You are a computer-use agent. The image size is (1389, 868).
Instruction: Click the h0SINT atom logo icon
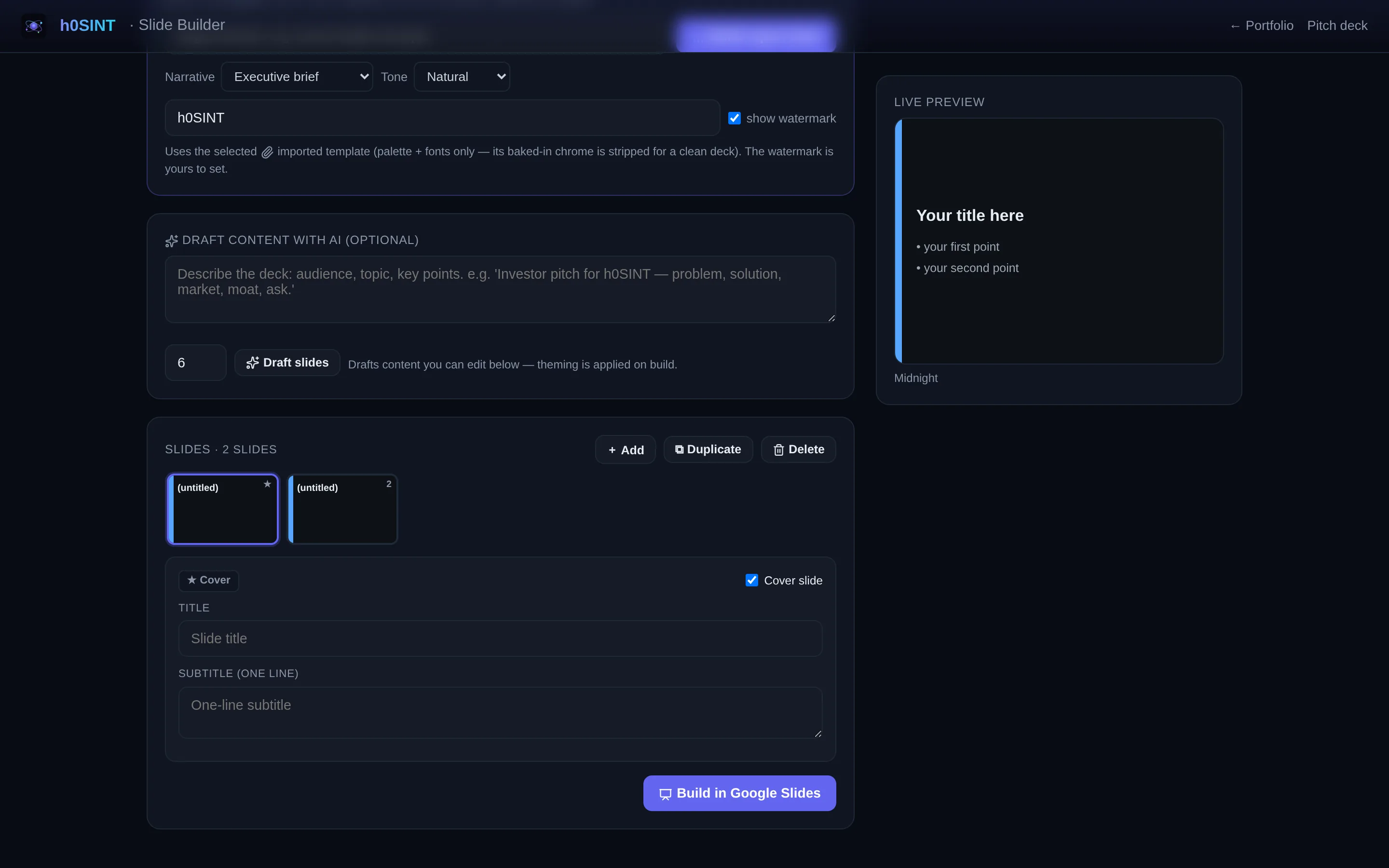click(x=34, y=26)
